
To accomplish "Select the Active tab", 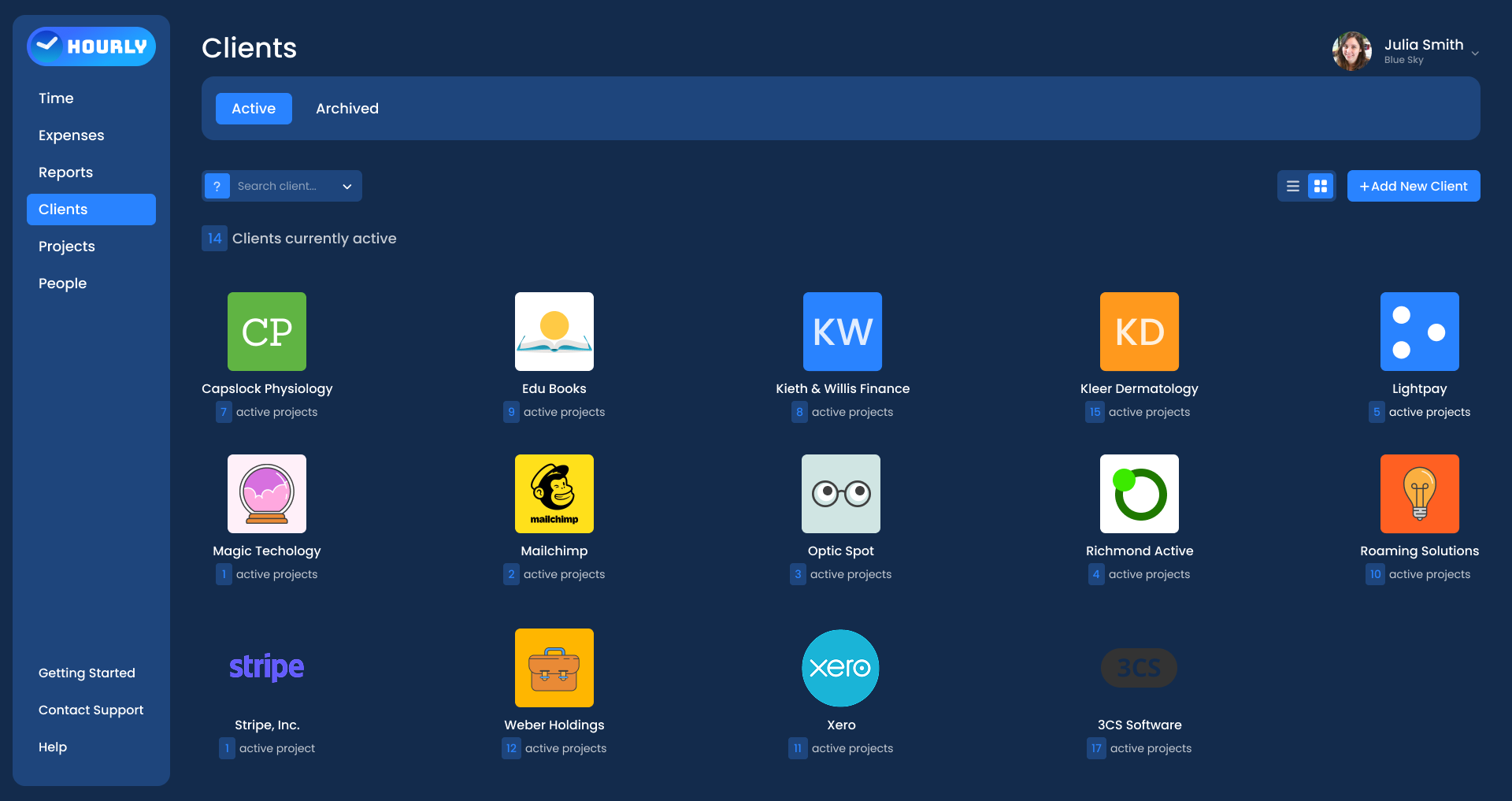I will (254, 109).
